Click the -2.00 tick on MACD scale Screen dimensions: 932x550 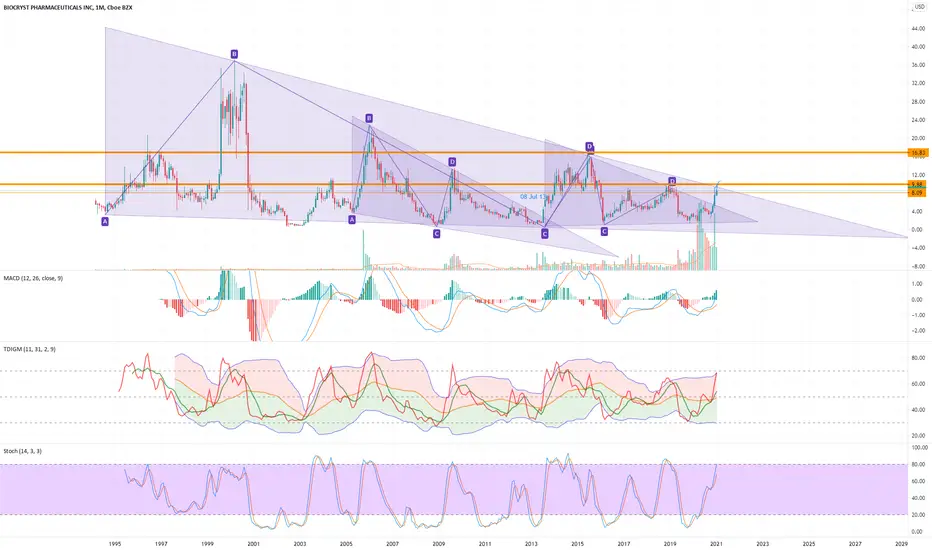tap(918, 331)
